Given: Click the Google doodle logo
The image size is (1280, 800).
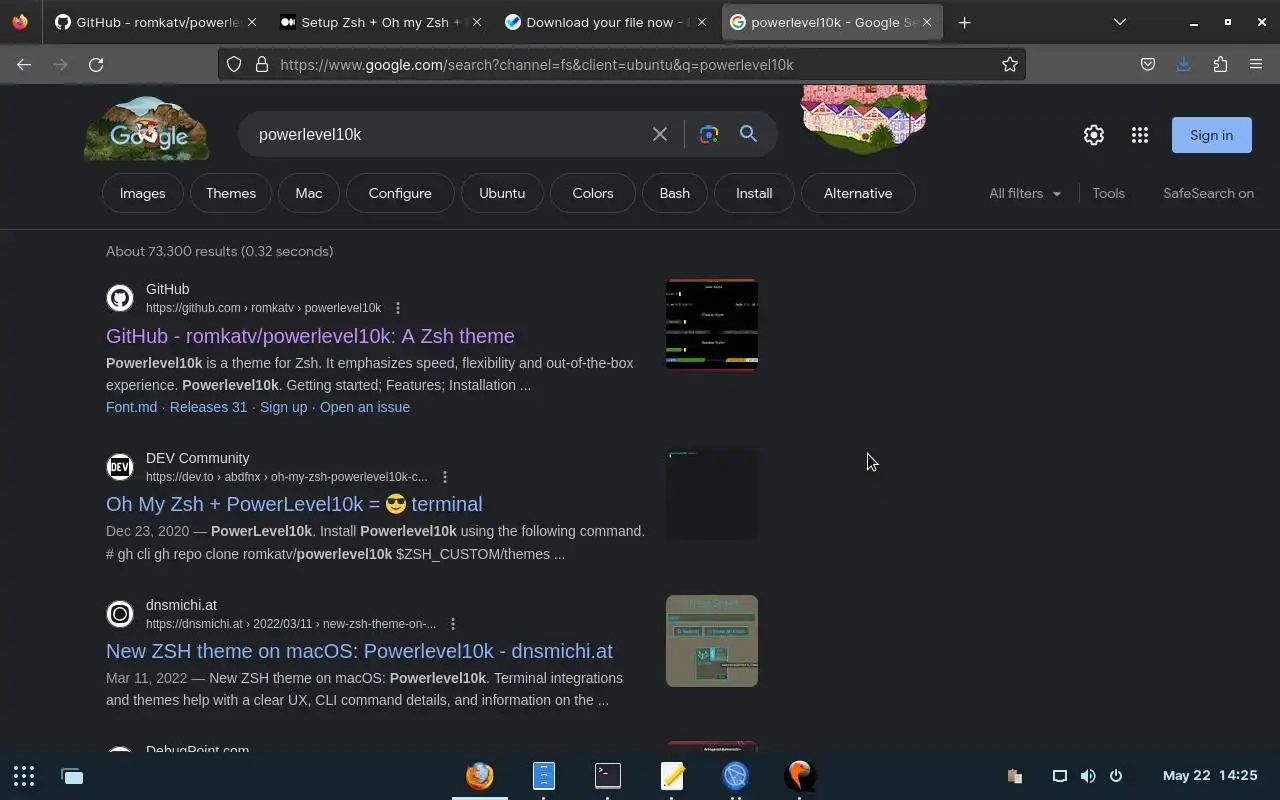Looking at the screenshot, I should 147,129.
